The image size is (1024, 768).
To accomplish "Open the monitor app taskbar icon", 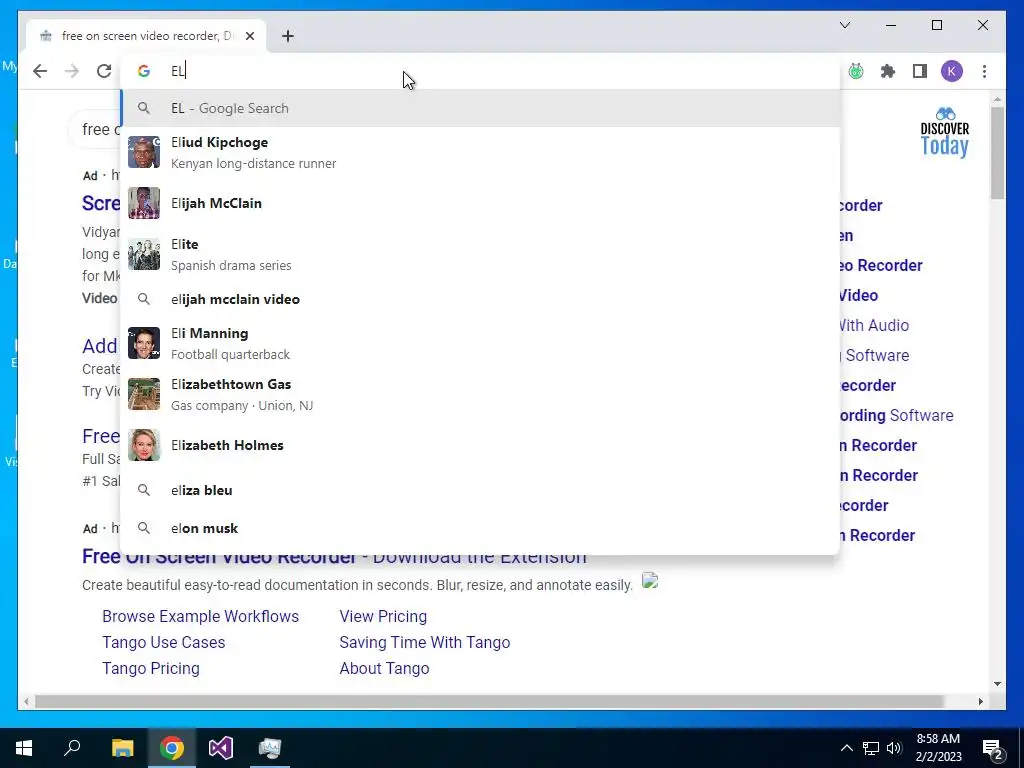I will [x=270, y=748].
